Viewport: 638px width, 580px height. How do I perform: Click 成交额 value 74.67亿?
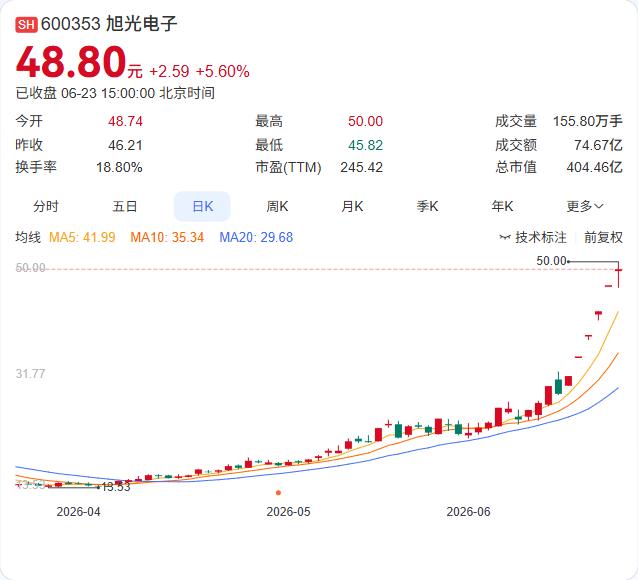point(598,145)
